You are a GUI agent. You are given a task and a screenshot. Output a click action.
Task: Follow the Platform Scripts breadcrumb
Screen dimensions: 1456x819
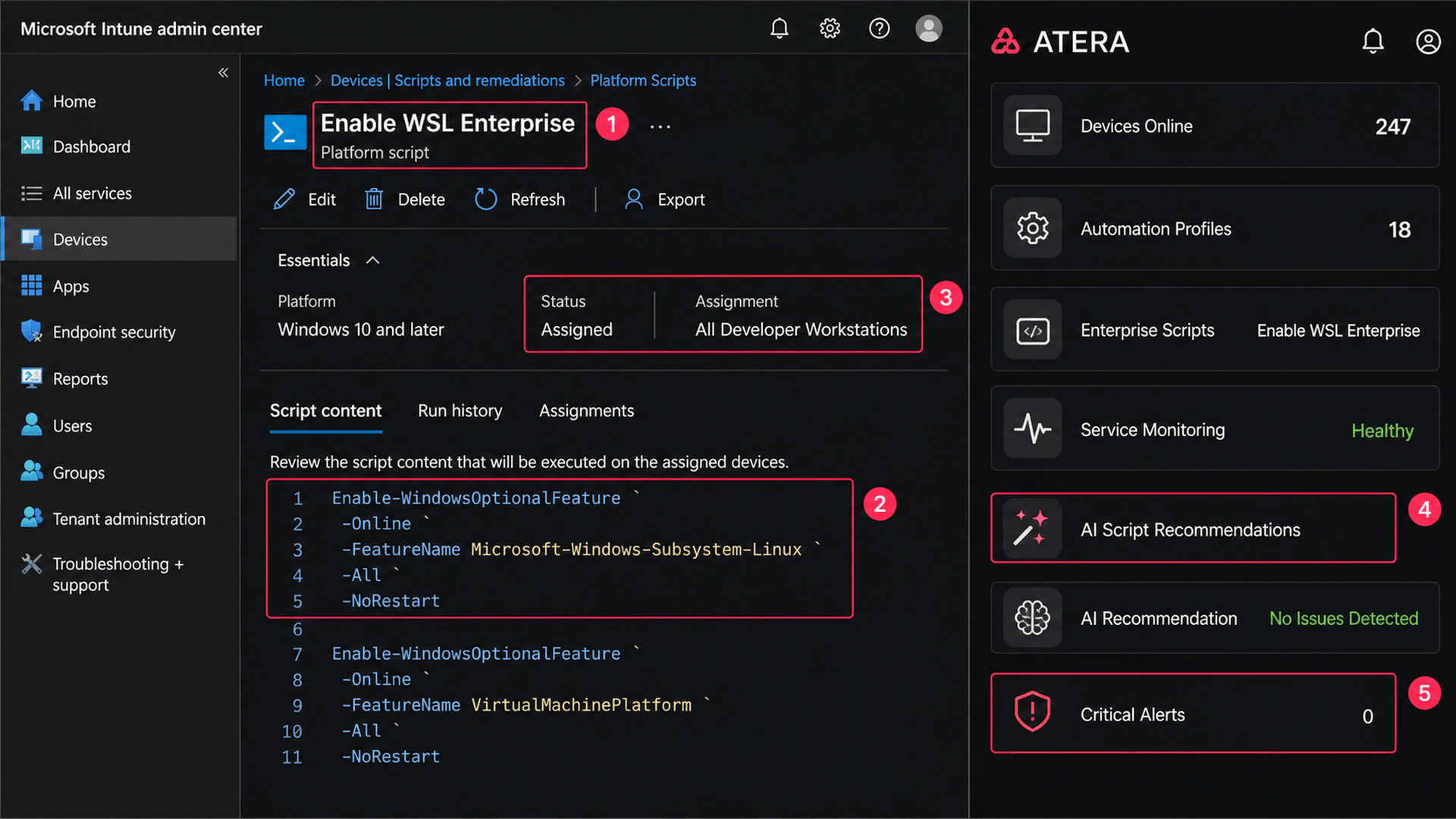point(643,80)
